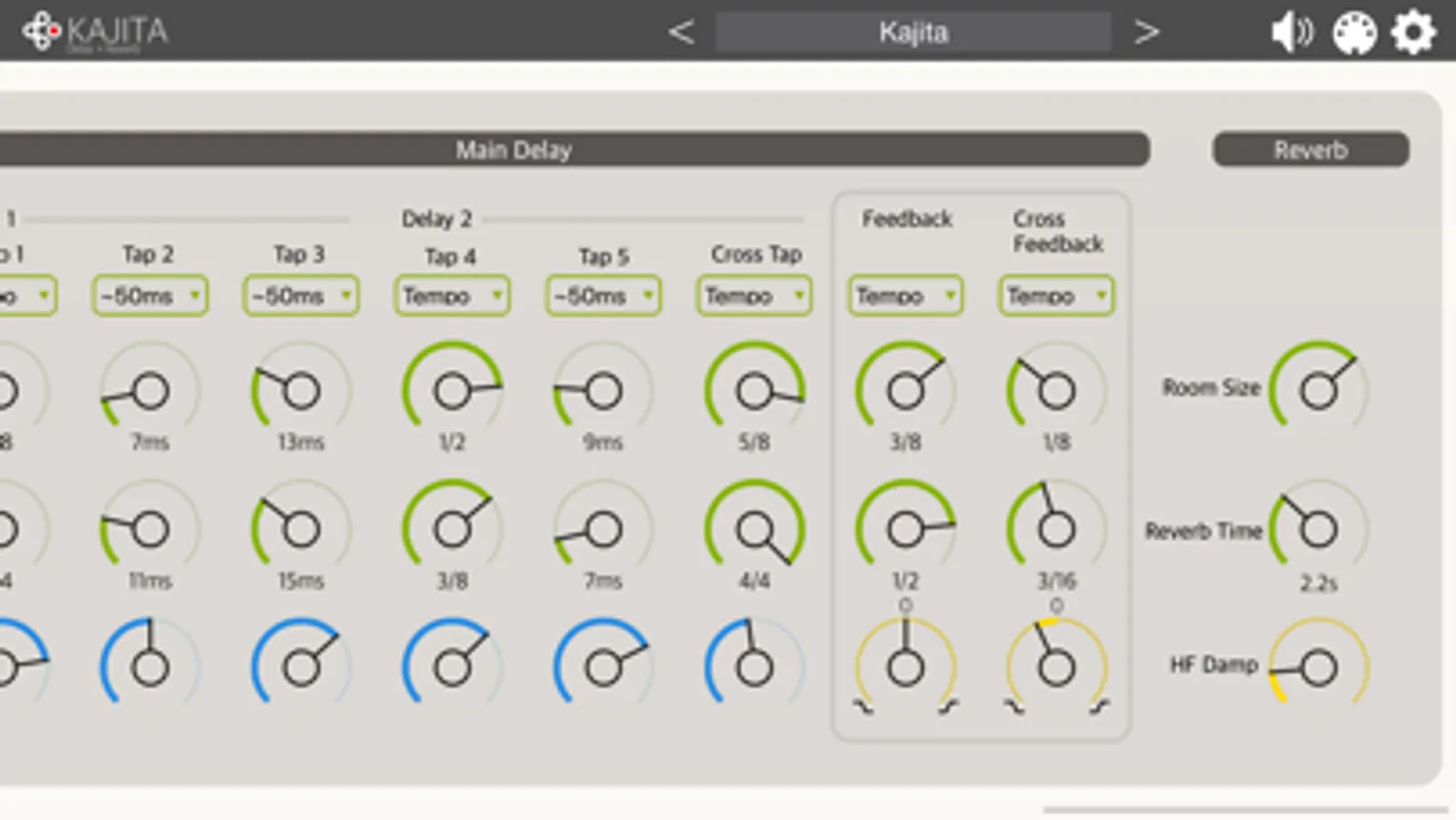Click low-shelf icon under Cross Feedback knob
This screenshot has width=1456, height=820.
click(1013, 707)
